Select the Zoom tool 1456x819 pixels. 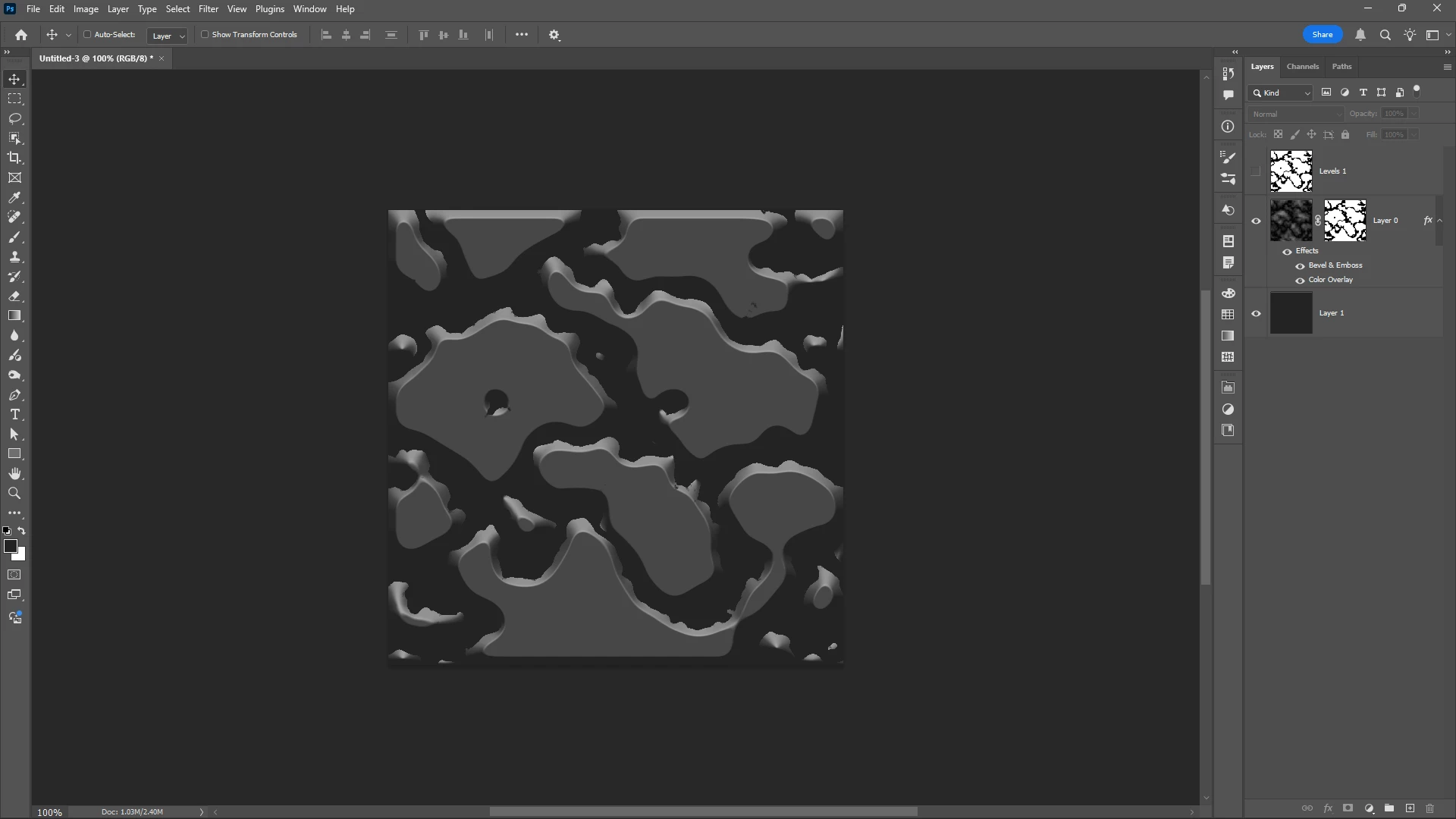(14, 494)
